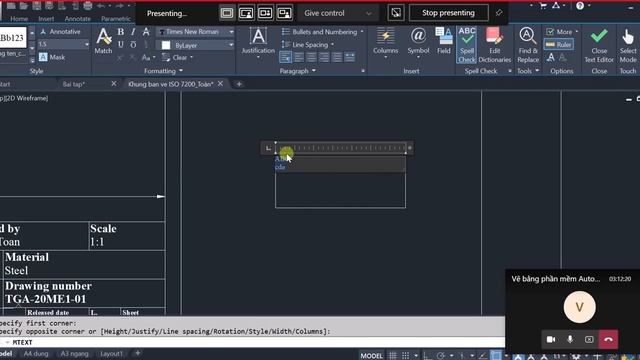The height and width of the screenshot is (360, 640).
Task: Apply distribute paragraph alignment
Action: coord(350,57)
